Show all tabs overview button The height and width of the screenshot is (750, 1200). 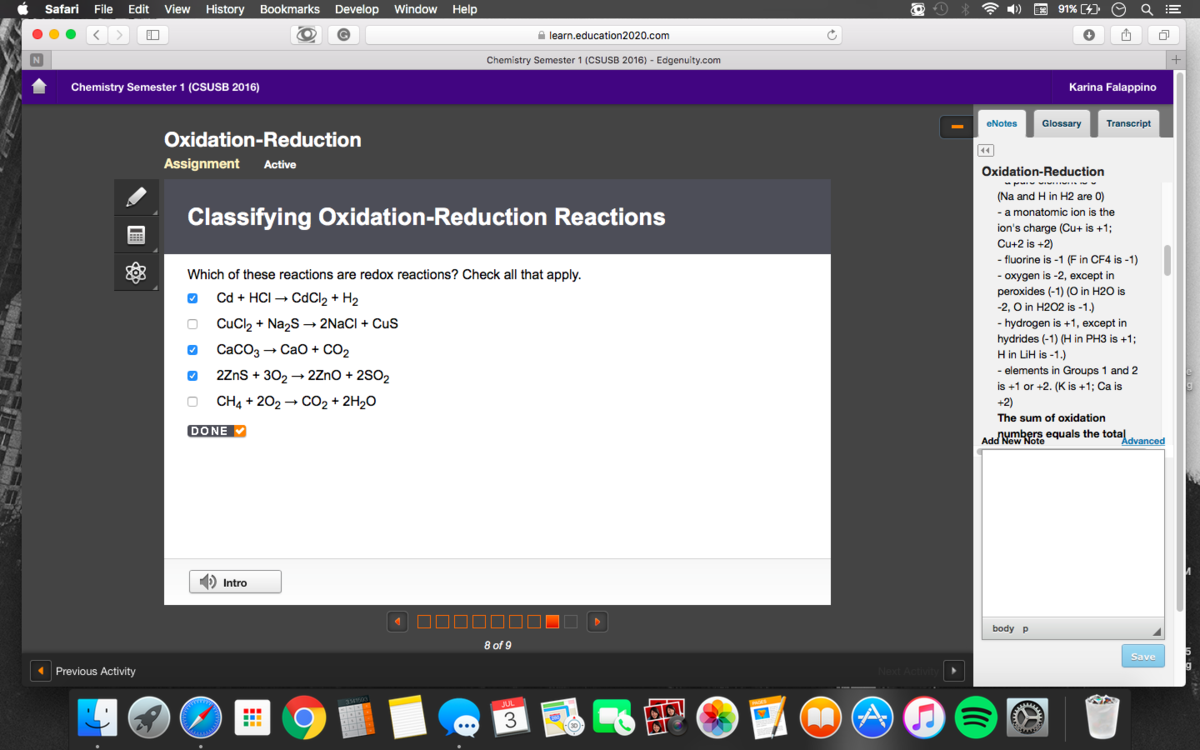(x=1163, y=35)
